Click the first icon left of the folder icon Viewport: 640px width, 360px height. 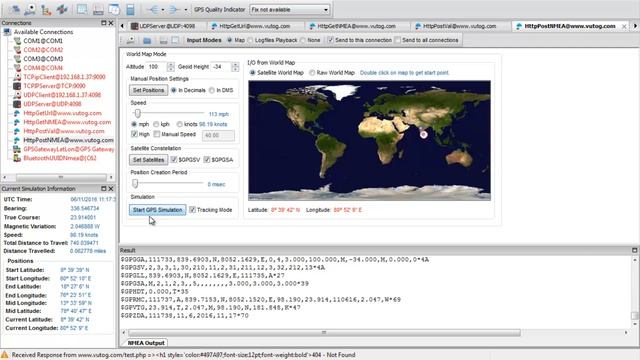[x=131, y=40]
